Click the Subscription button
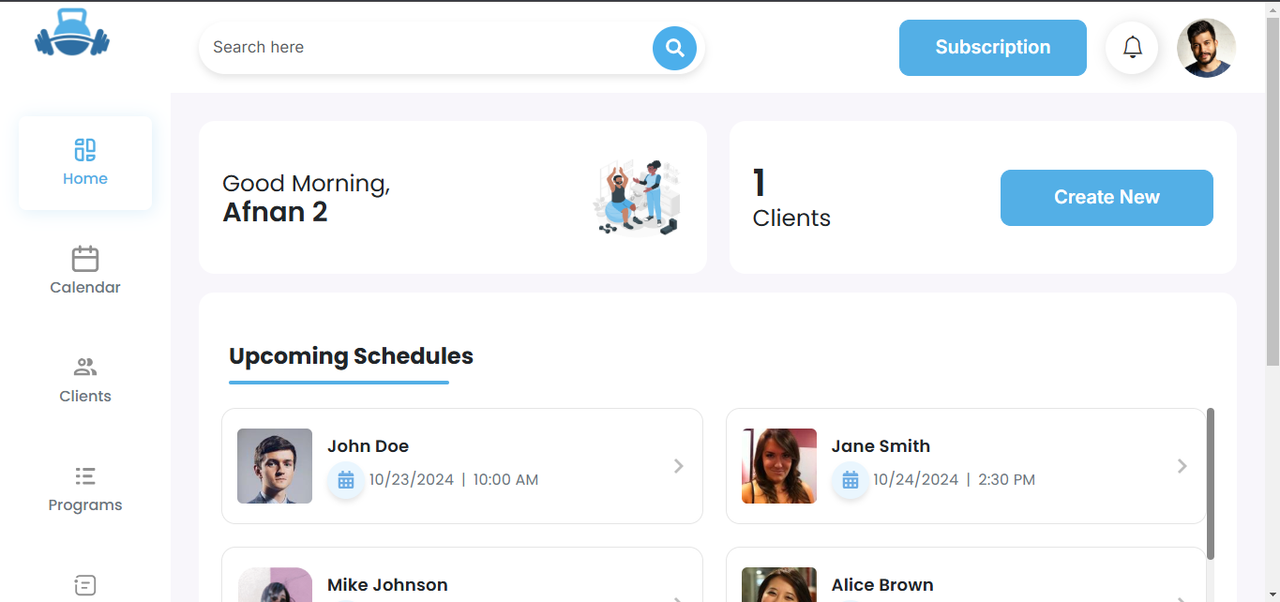 (993, 48)
